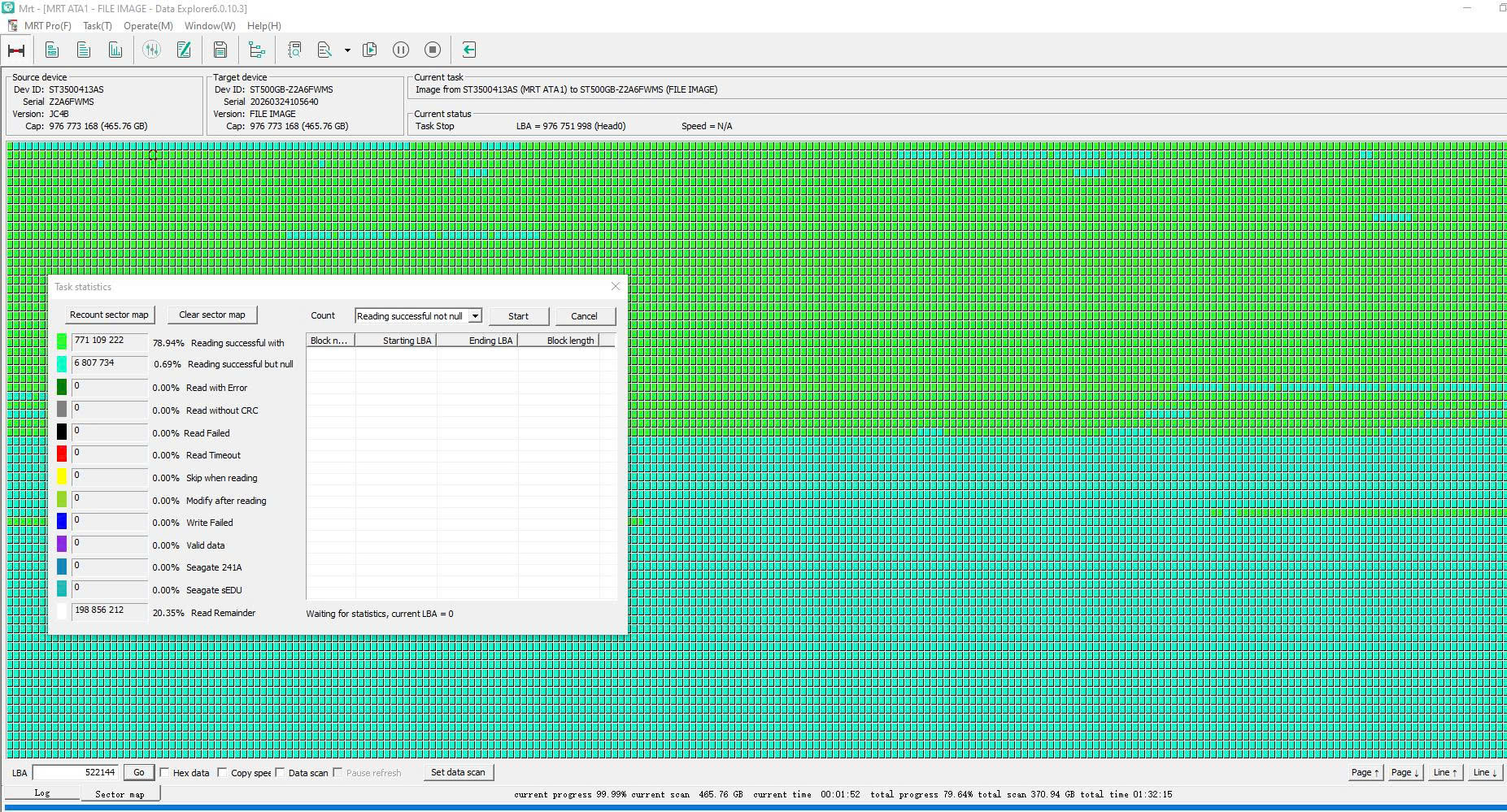Click the tree structure toolbar icon

(256, 50)
